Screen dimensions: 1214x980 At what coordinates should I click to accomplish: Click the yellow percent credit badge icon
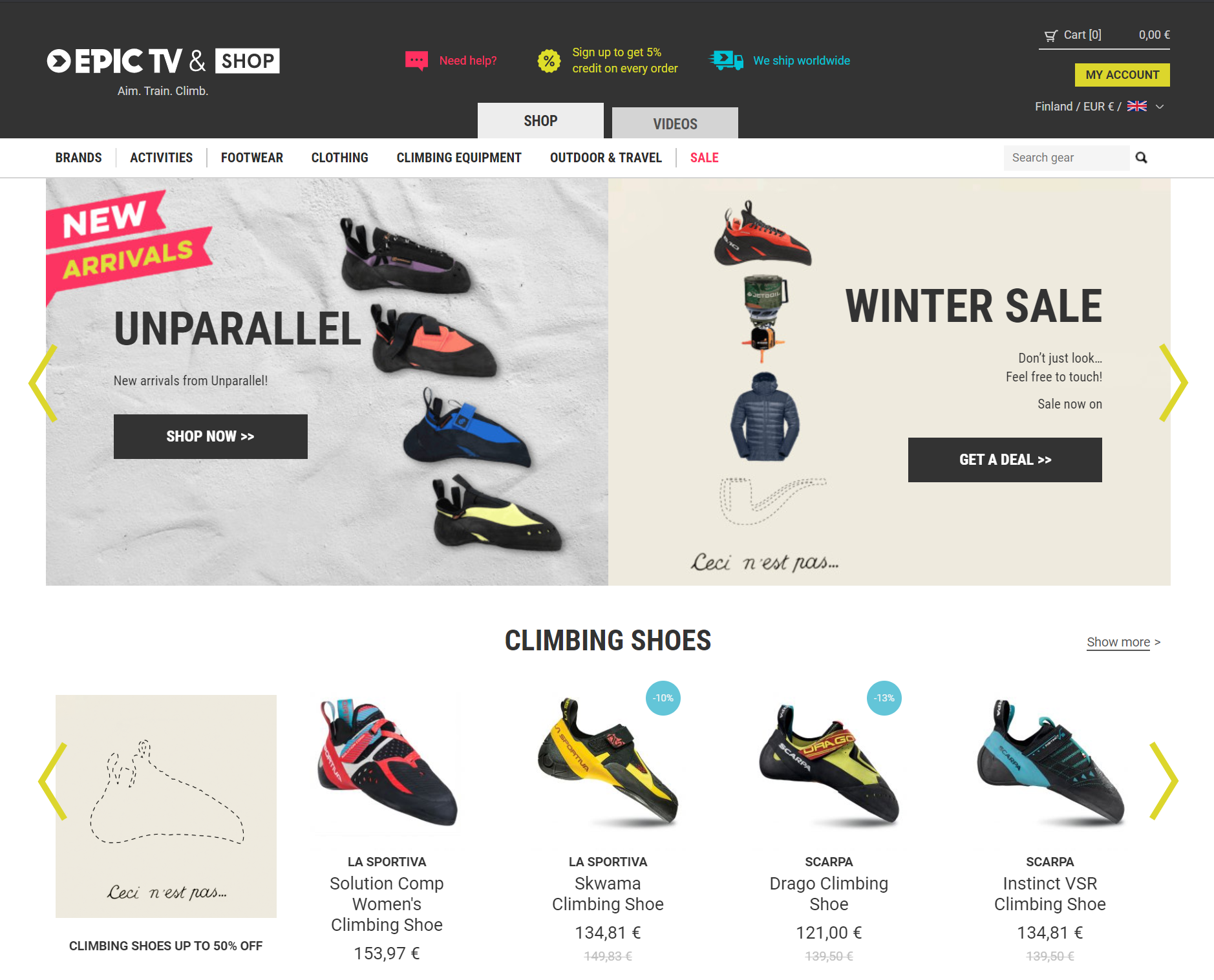tap(549, 61)
